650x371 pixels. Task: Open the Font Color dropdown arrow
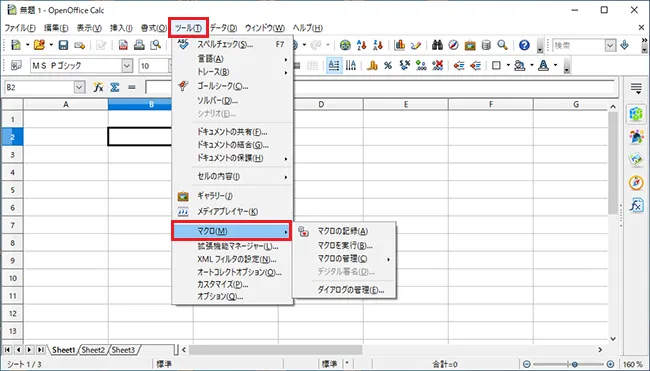(x=555, y=65)
